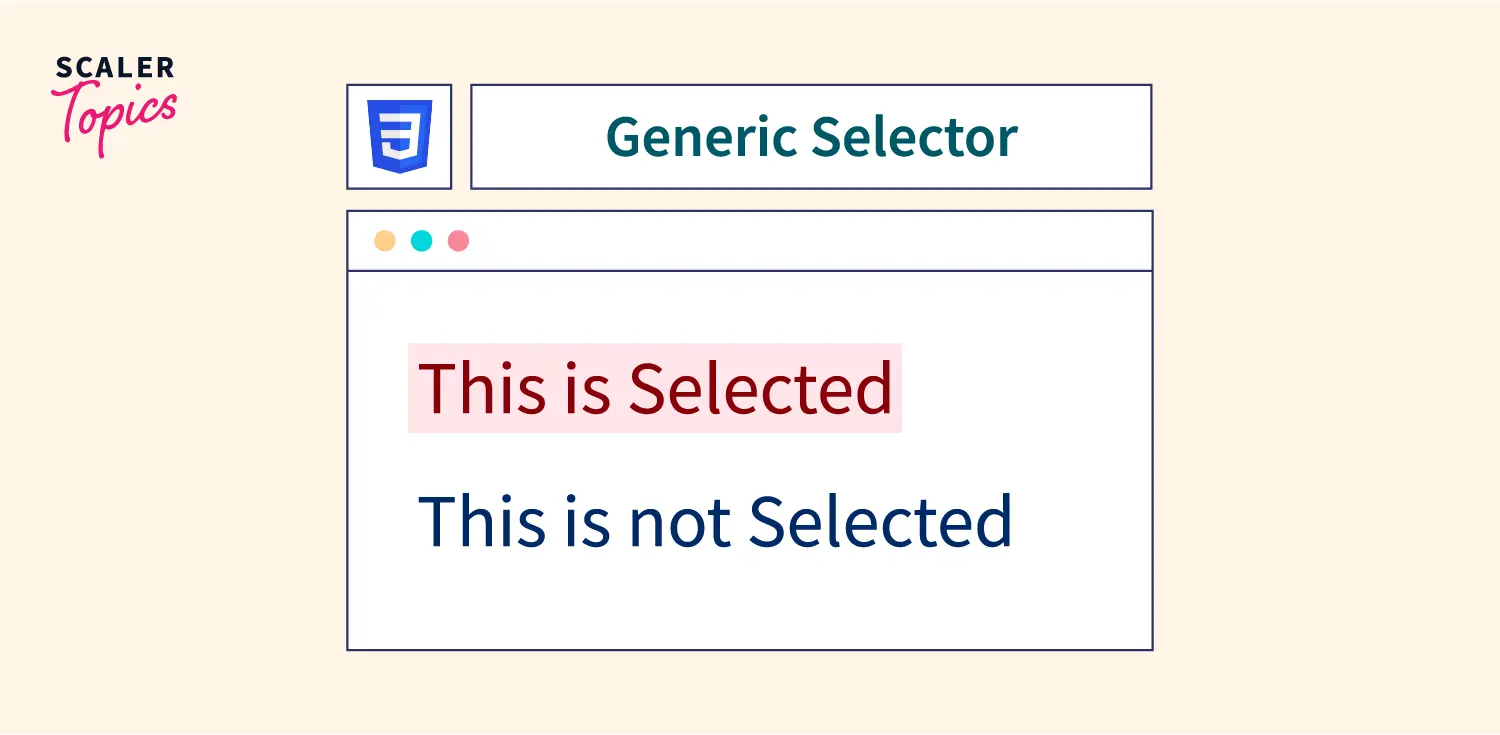The image size is (1500, 735).
Task: Click the word not in blue line
Action: pyautogui.click(x=679, y=521)
